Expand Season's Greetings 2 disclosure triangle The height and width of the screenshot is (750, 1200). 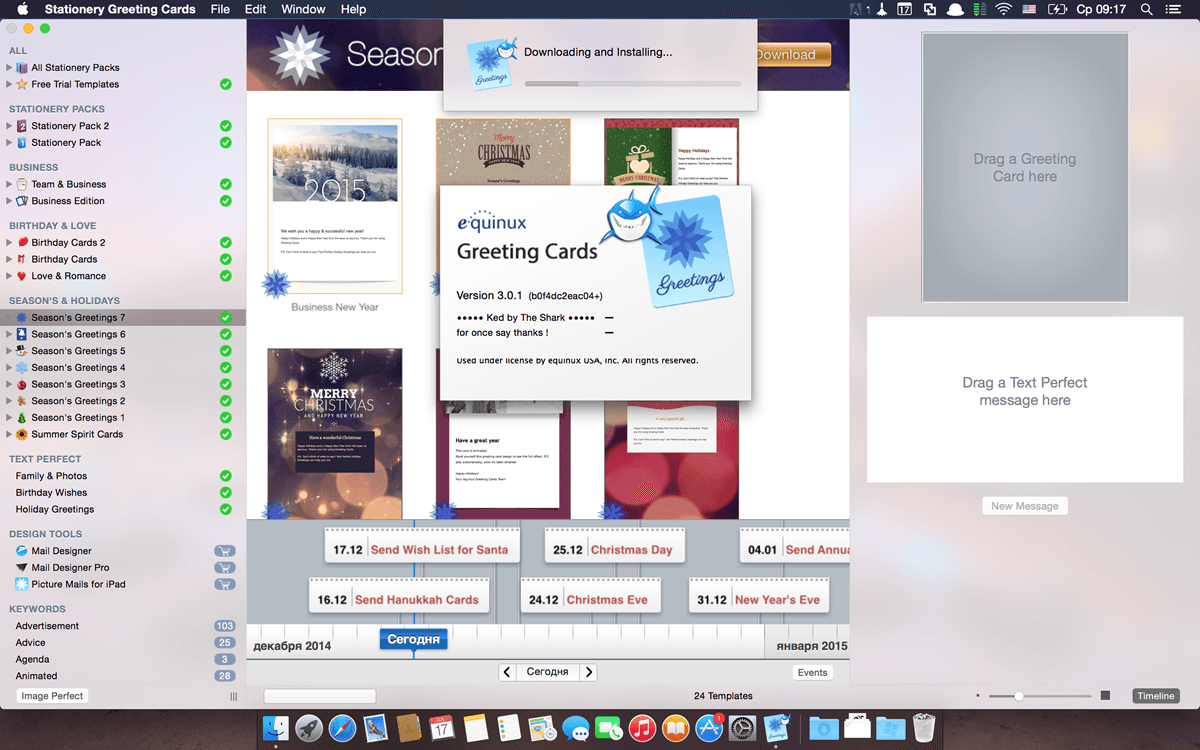tap(9, 401)
